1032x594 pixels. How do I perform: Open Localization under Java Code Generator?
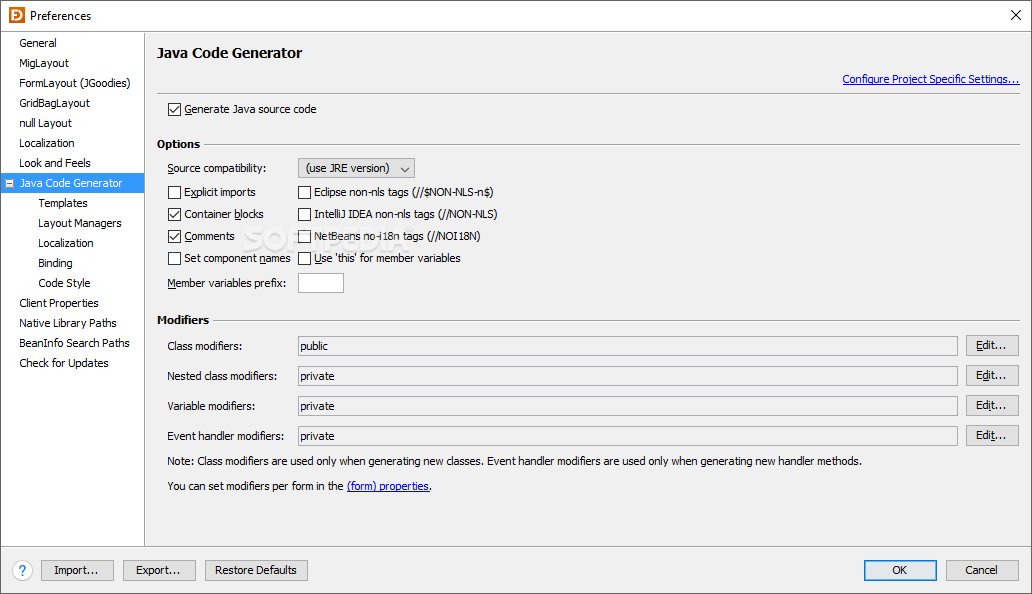pos(66,243)
